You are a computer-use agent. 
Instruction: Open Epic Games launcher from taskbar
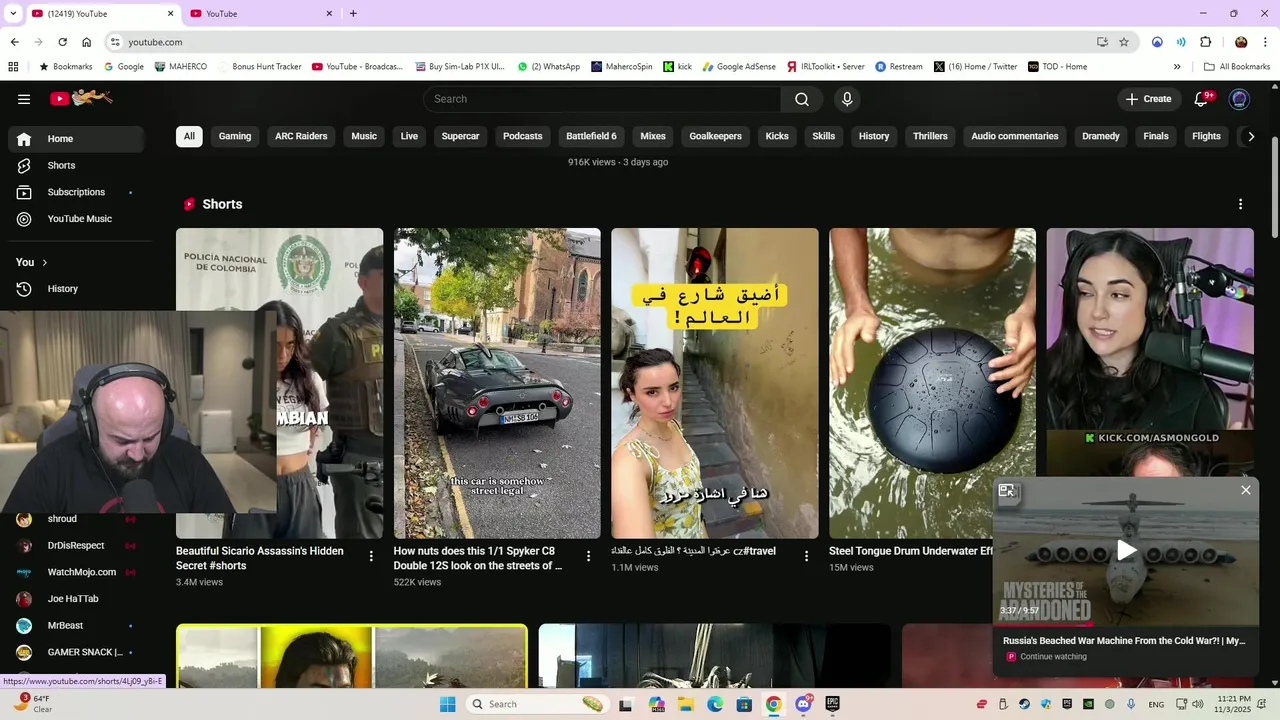click(832, 704)
